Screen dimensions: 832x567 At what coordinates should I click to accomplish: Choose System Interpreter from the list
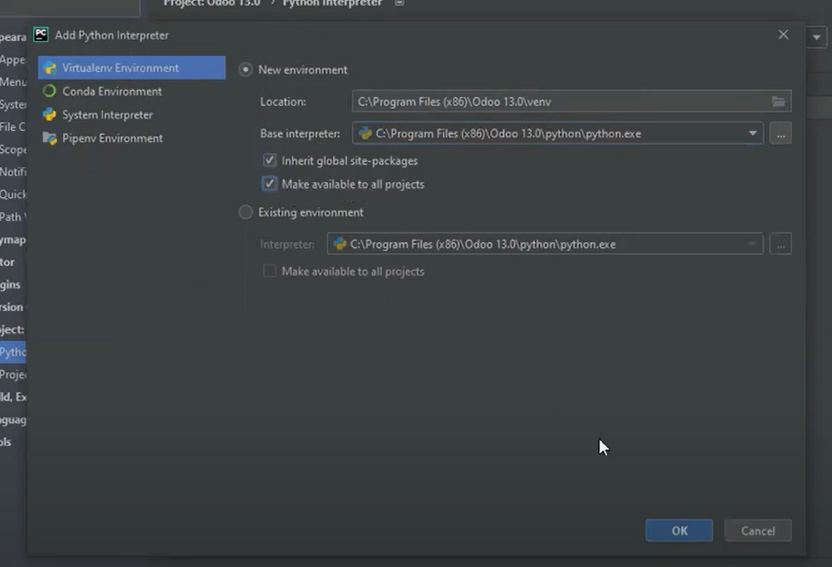pos(107,115)
